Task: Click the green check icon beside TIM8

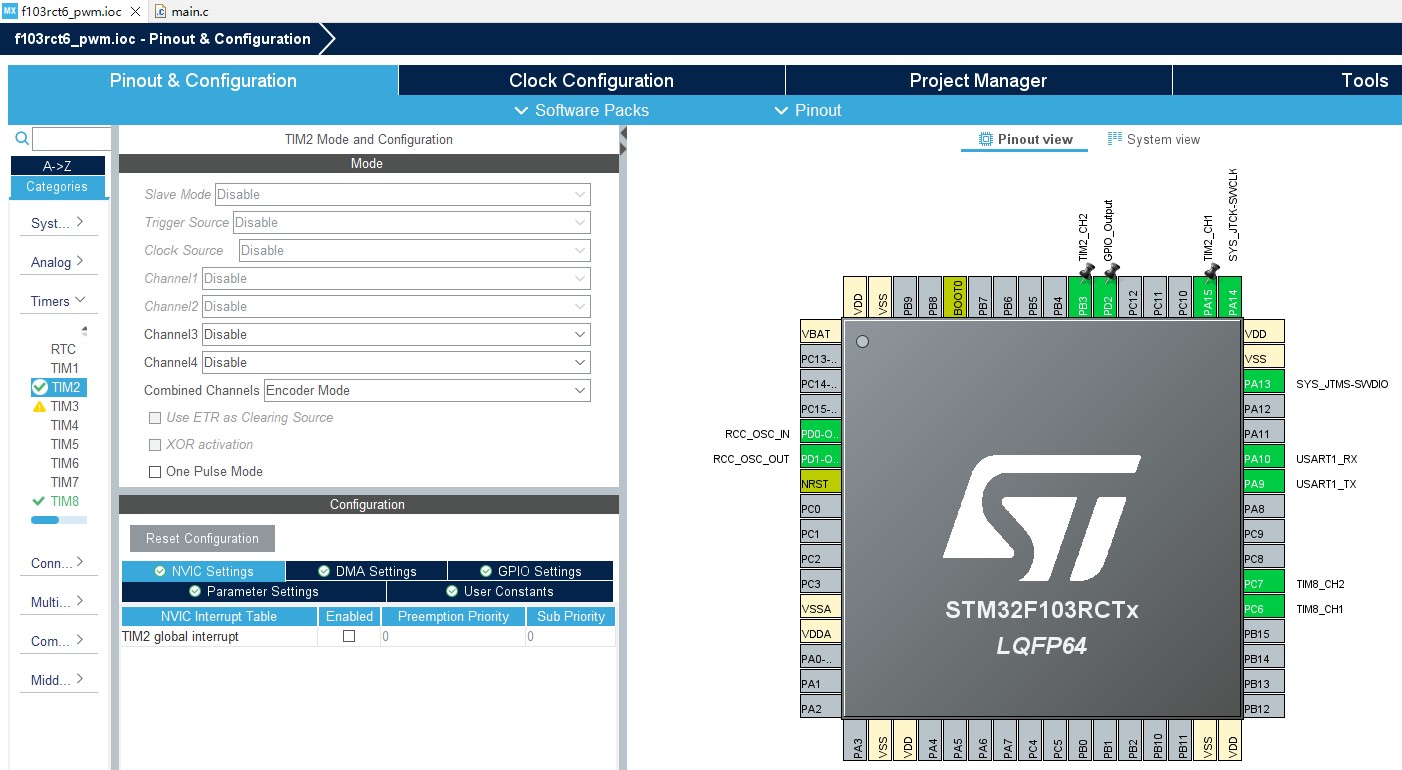Action: (38, 501)
